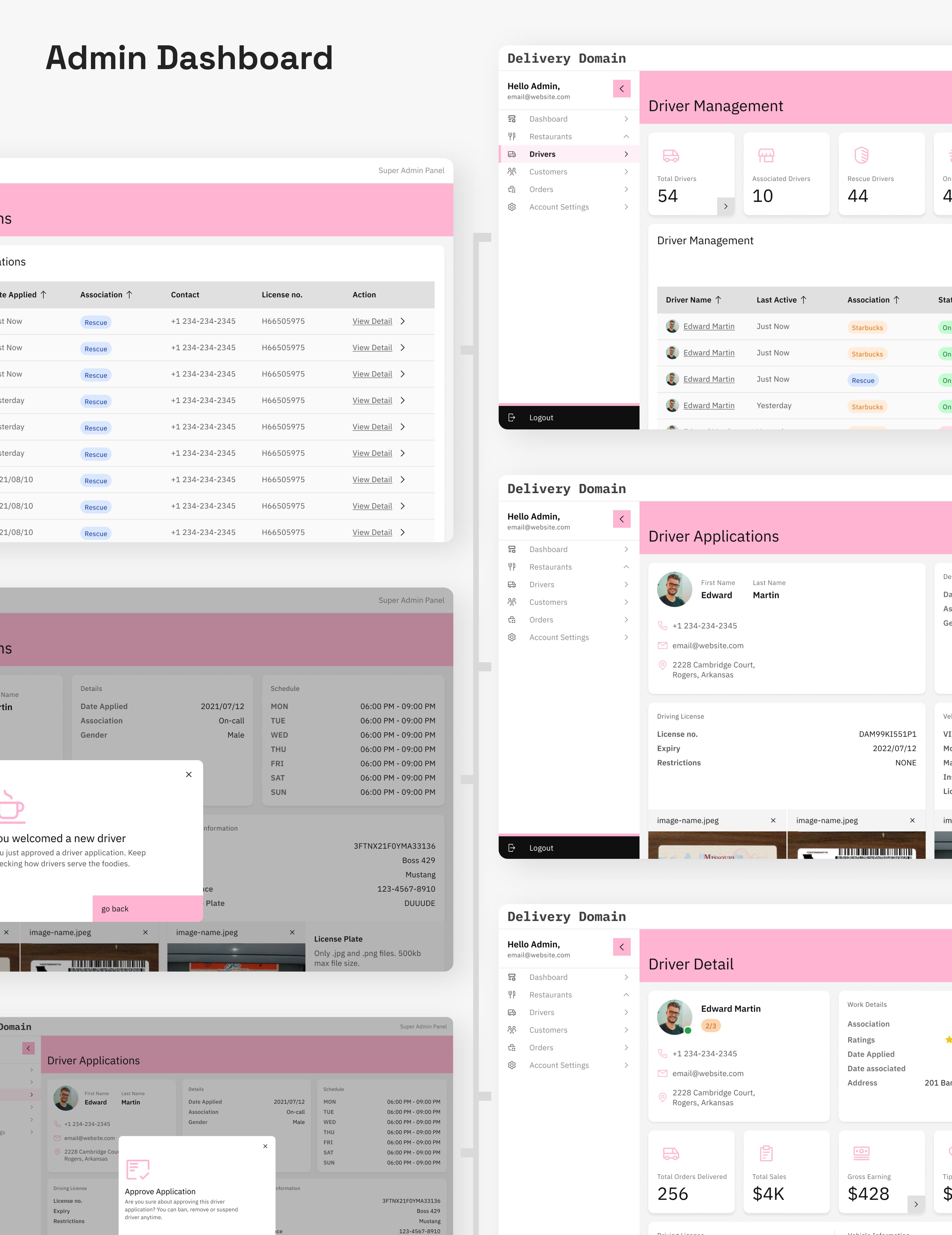Click the arrow button on Gross Earning card

(916, 1204)
